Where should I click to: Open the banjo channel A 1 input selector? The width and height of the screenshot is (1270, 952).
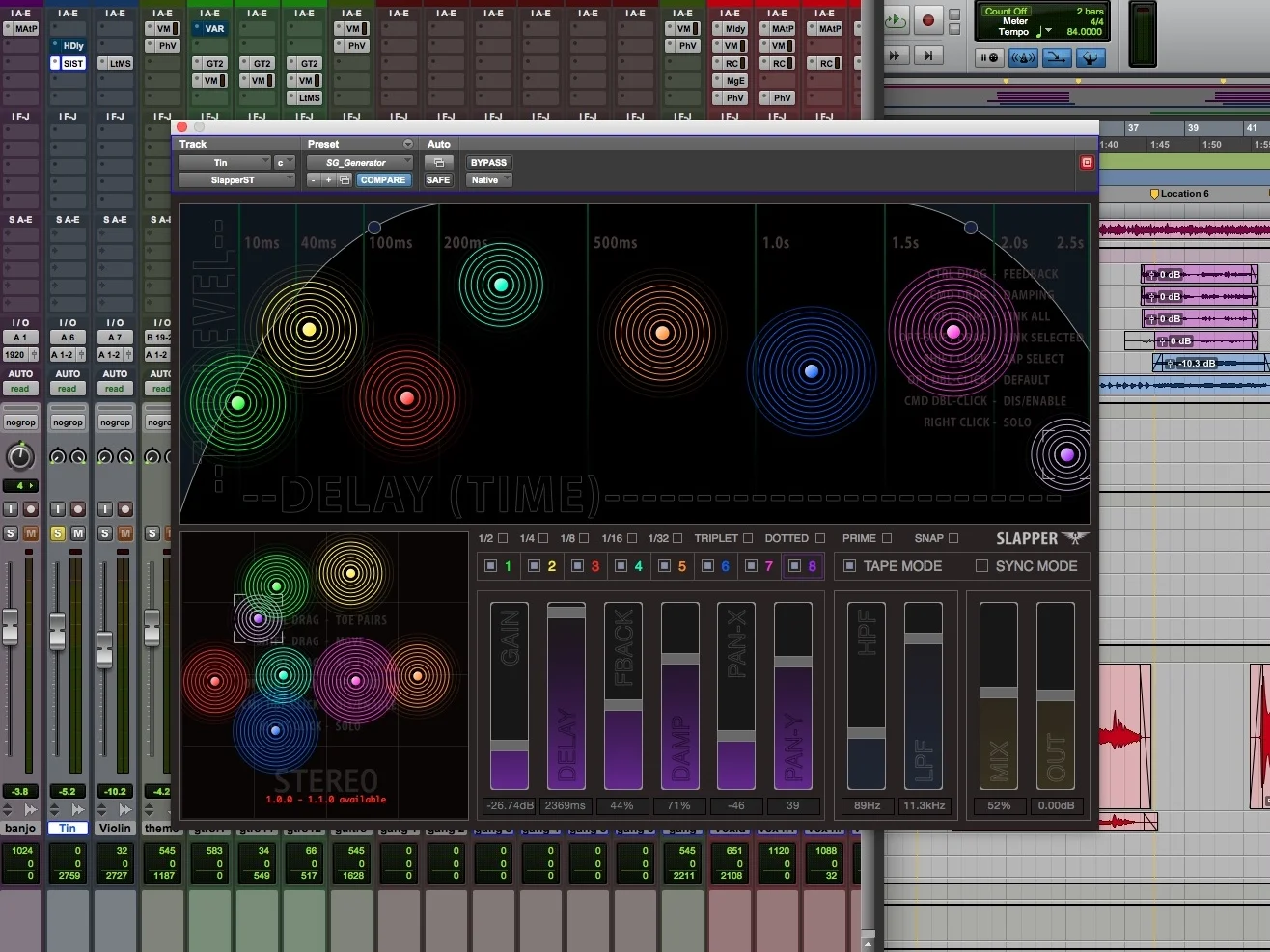[x=20, y=339]
